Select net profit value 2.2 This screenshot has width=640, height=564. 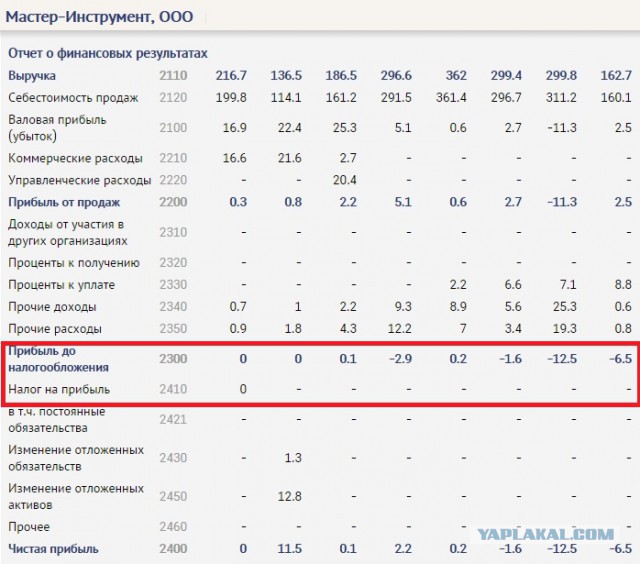(x=403, y=549)
